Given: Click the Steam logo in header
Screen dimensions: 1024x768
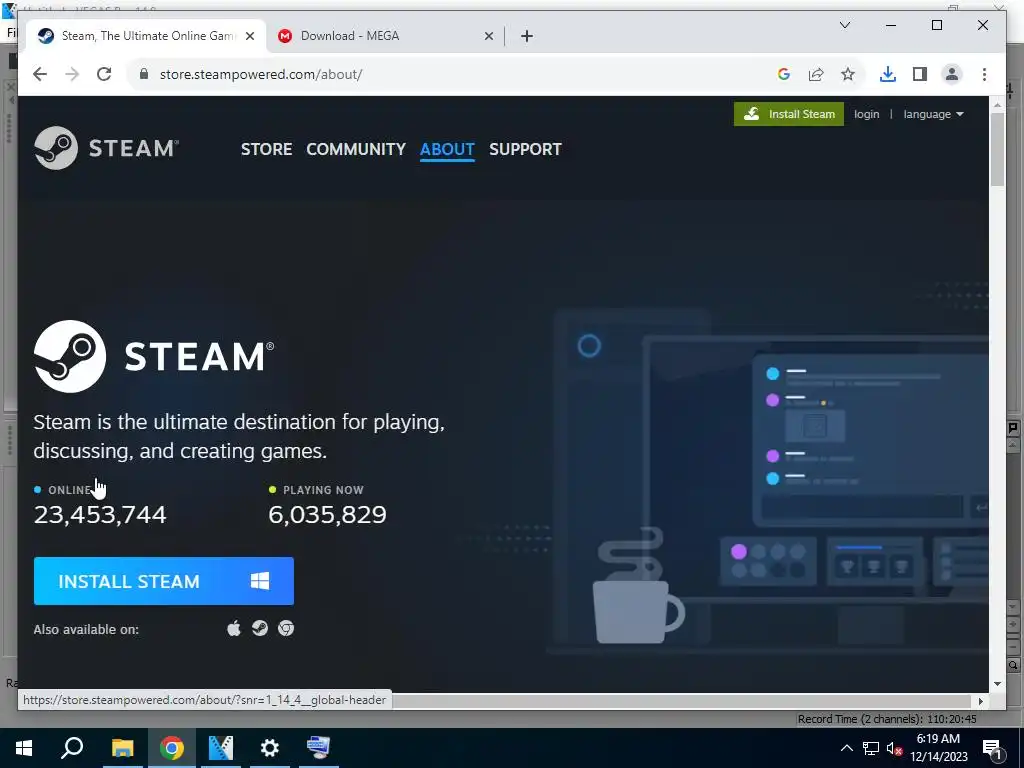Looking at the screenshot, I should point(106,148).
